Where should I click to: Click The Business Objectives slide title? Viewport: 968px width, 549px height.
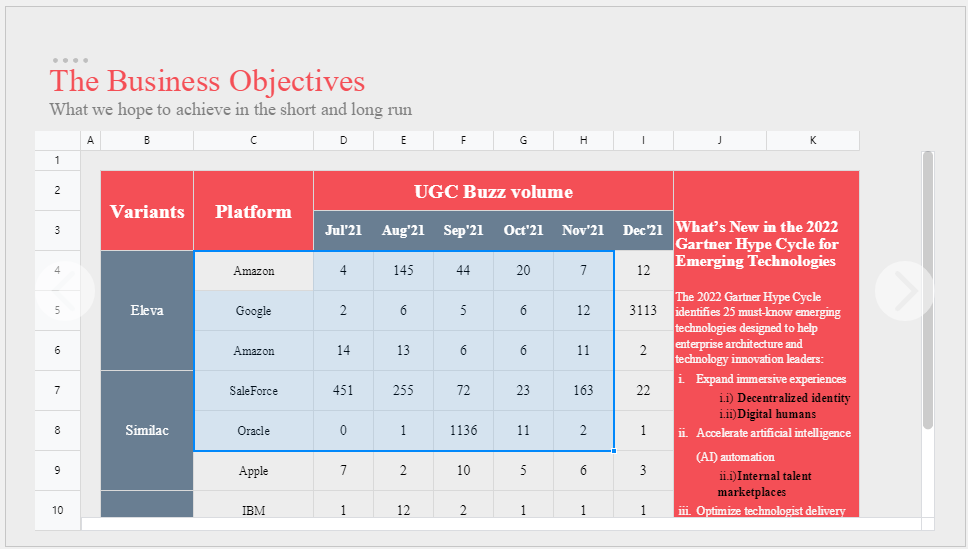[x=207, y=81]
